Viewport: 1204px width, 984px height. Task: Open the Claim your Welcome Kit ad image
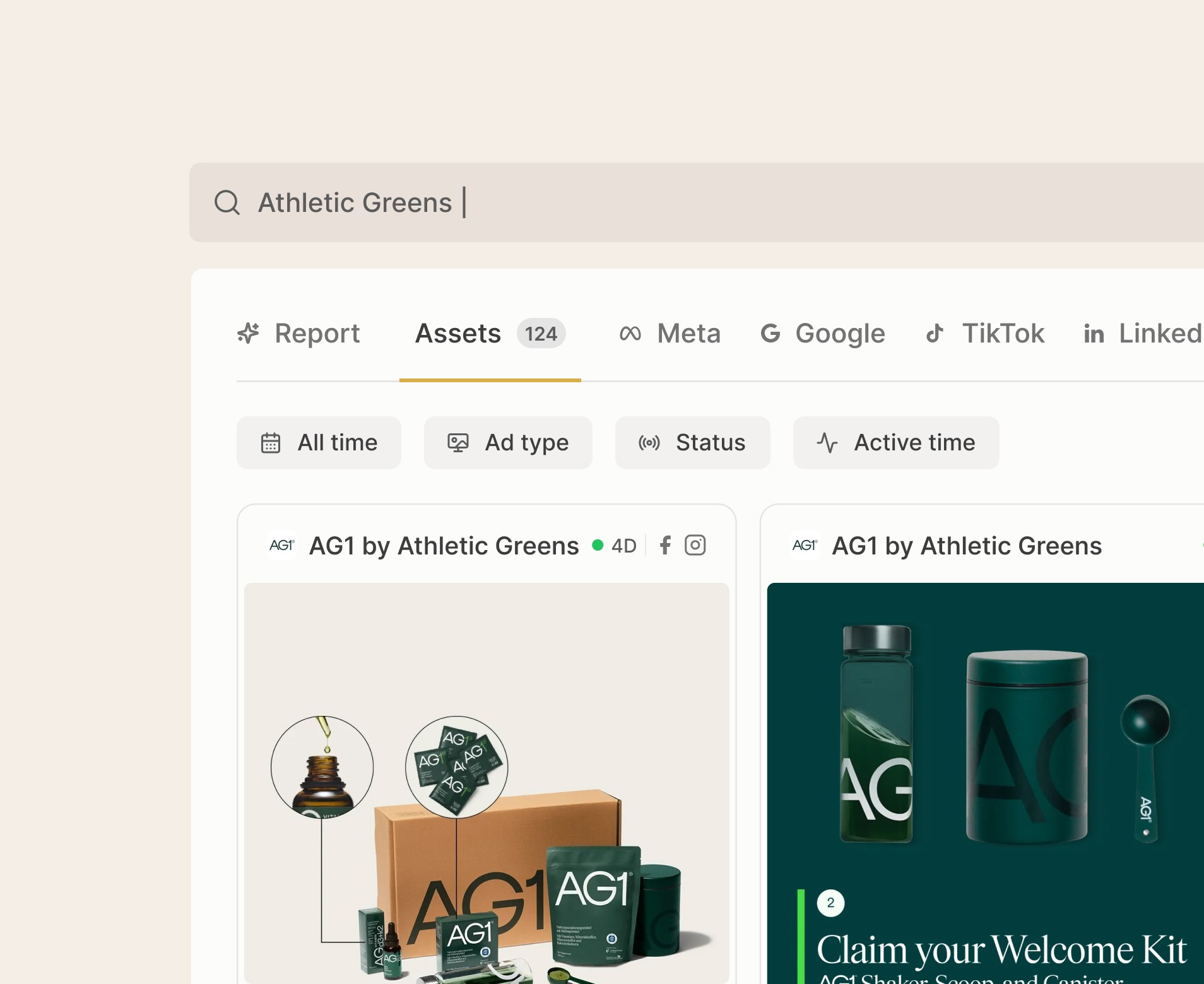[986, 783]
